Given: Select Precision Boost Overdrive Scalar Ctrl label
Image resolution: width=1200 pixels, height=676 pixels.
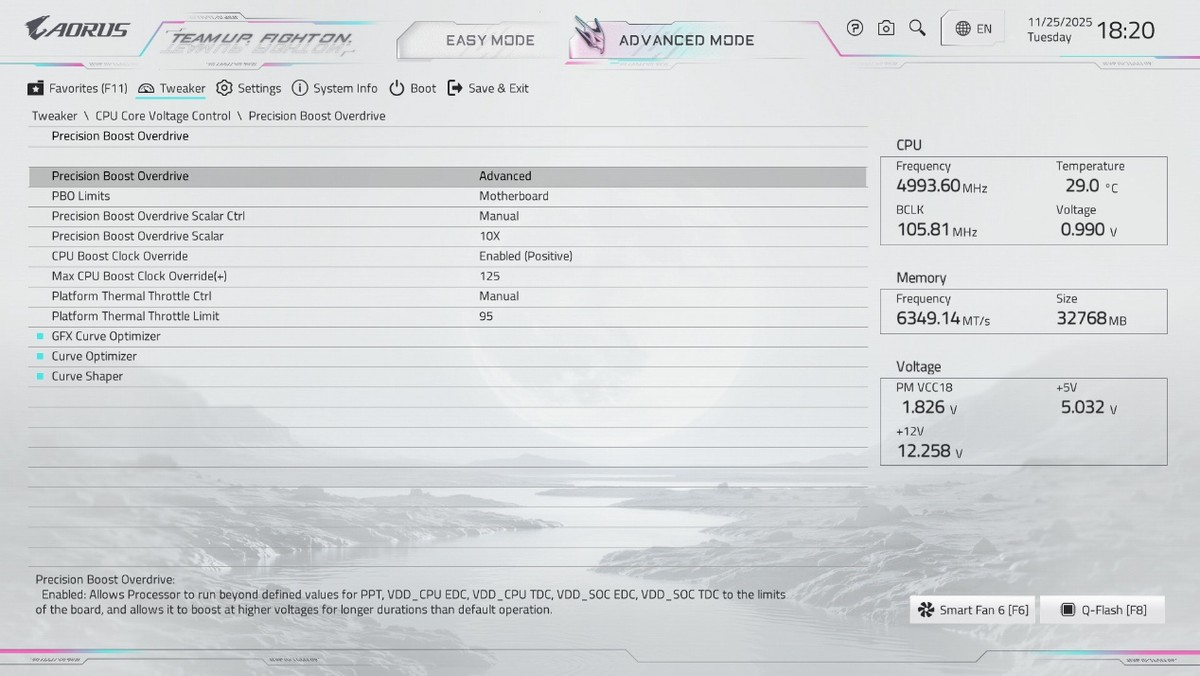Looking at the screenshot, I should 148,216.
